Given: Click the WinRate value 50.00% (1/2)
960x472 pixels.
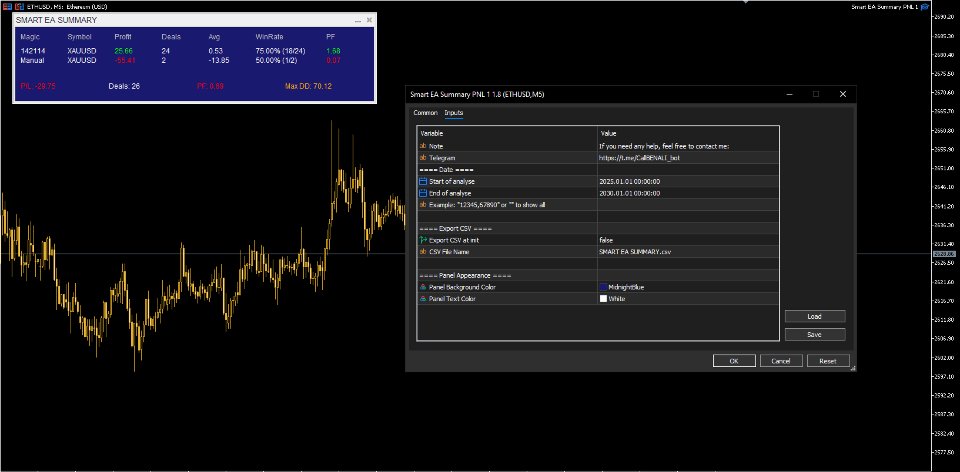Looking at the screenshot, I should pos(278,61).
